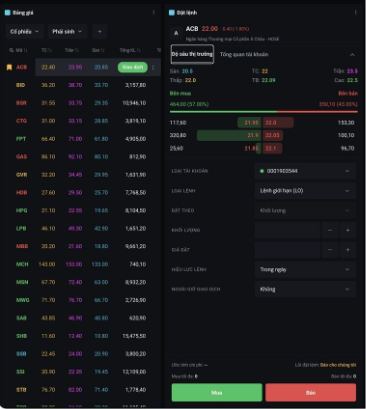Click the Bảng giá panel square icon
This screenshot has height=409, width=366.
click(x=7, y=13)
